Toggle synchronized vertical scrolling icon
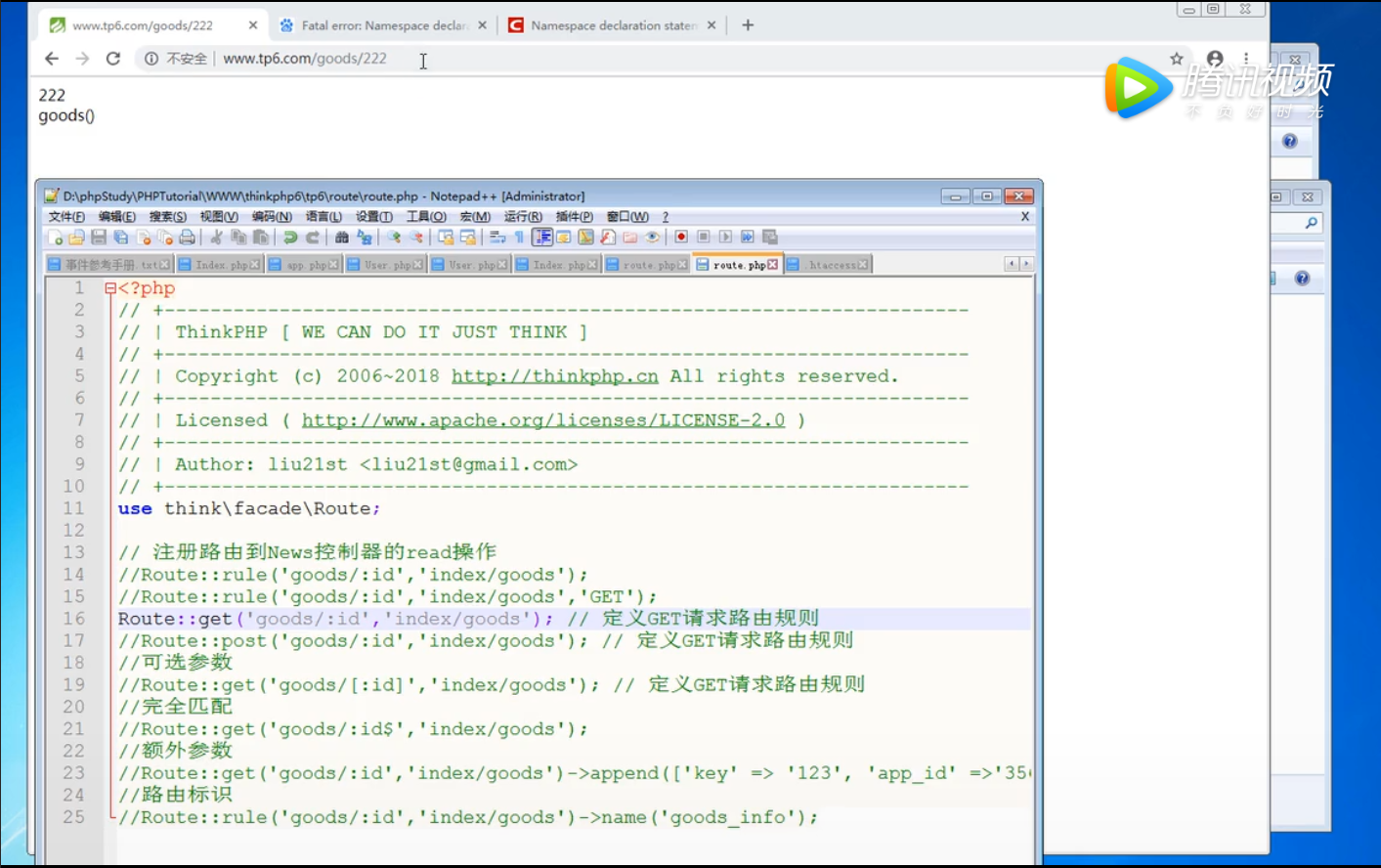 click(x=445, y=238)
